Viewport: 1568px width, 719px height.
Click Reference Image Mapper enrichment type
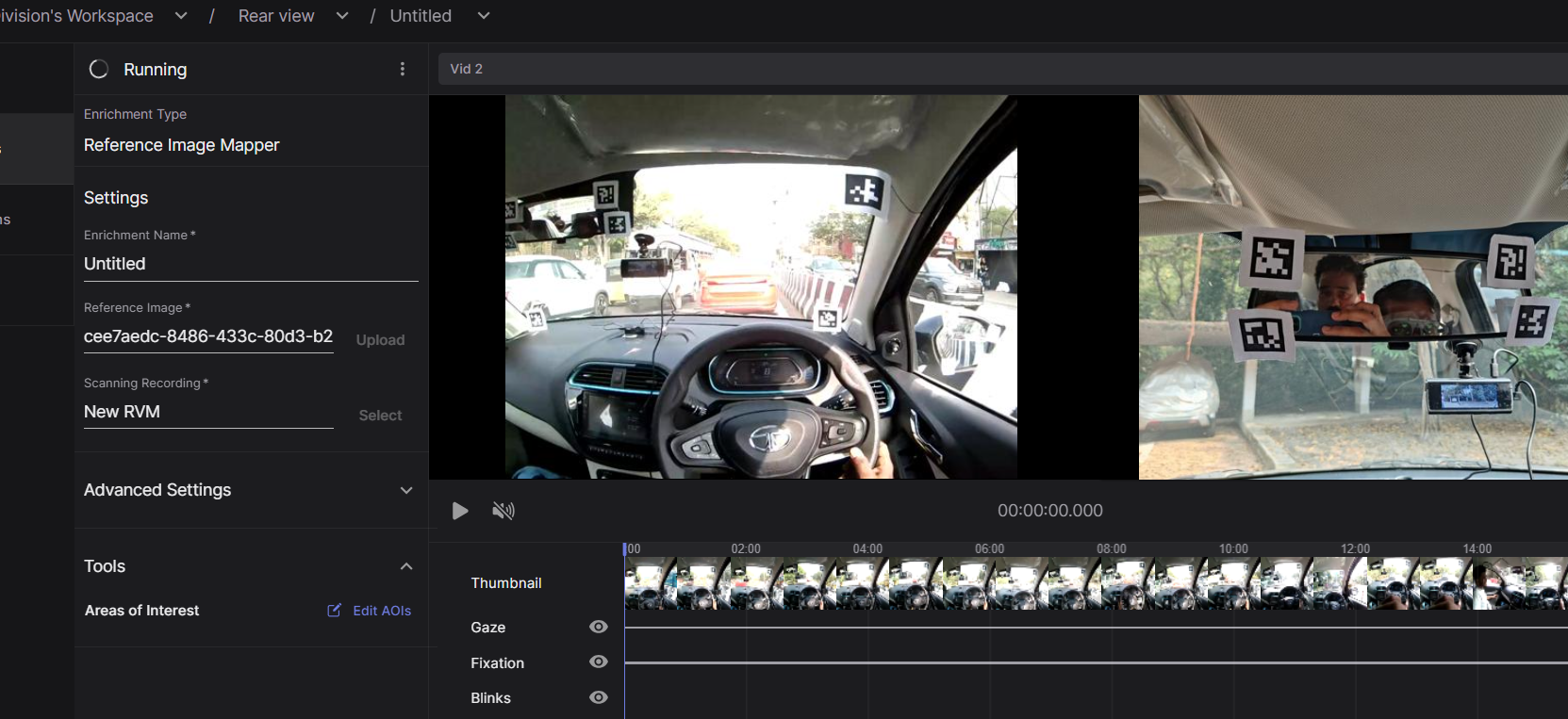[182, 145]
